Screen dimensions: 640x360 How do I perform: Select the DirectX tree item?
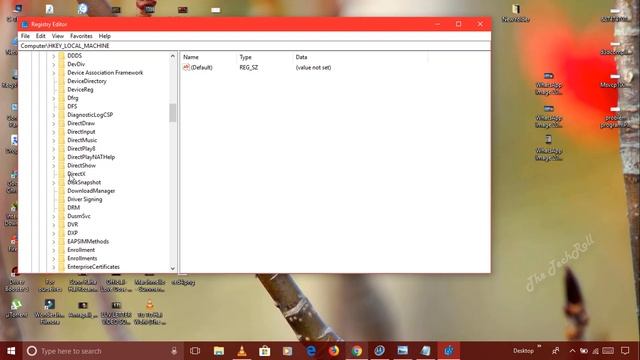point(76,174)
